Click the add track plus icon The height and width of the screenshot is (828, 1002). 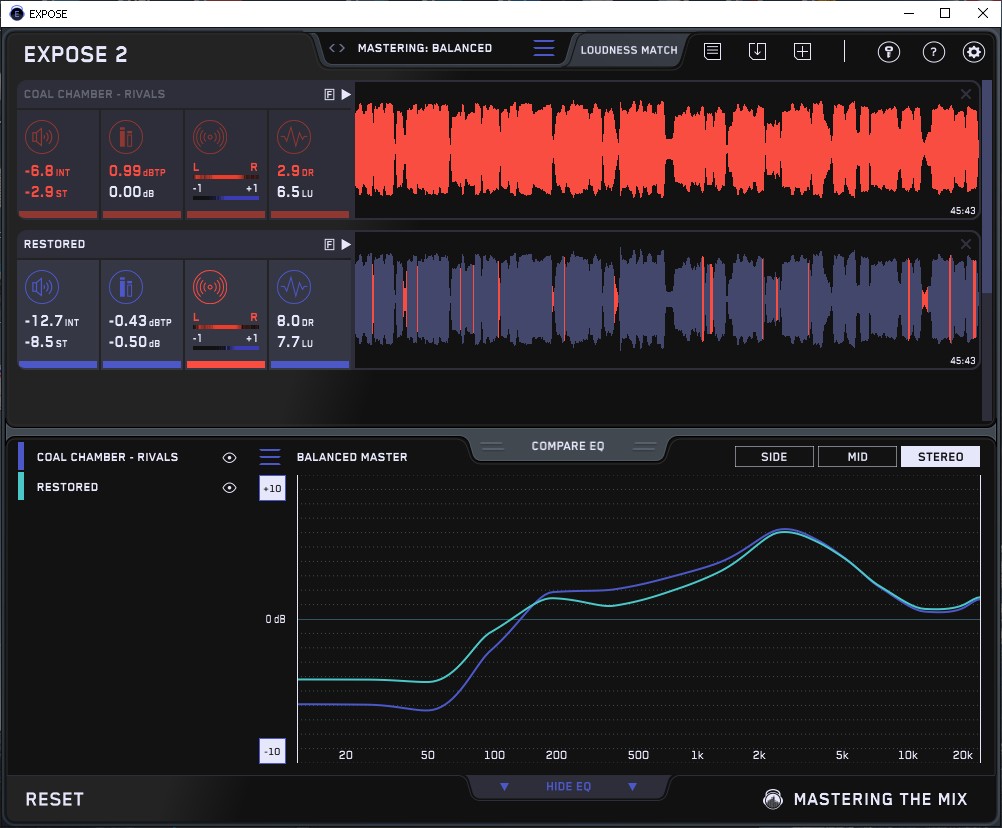802,51
